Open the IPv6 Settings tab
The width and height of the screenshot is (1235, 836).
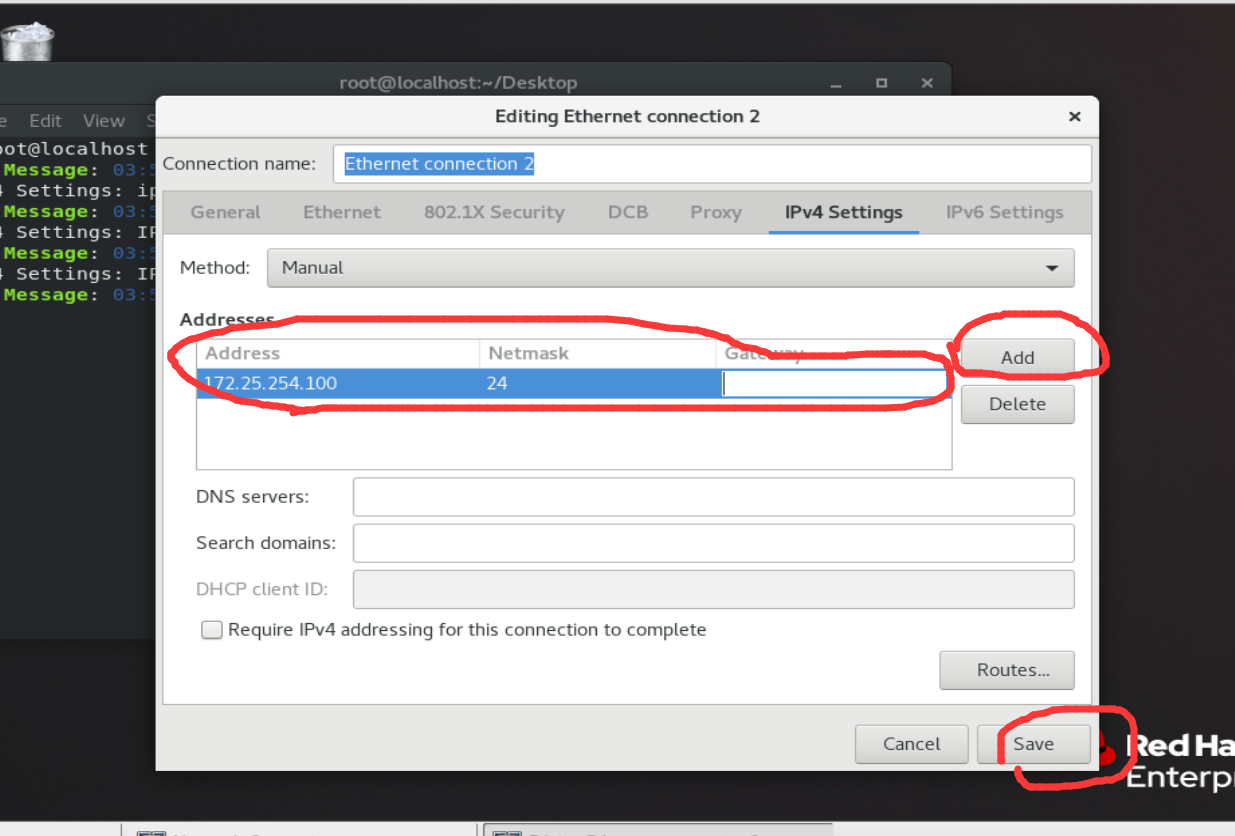(x=1003, y=212)
